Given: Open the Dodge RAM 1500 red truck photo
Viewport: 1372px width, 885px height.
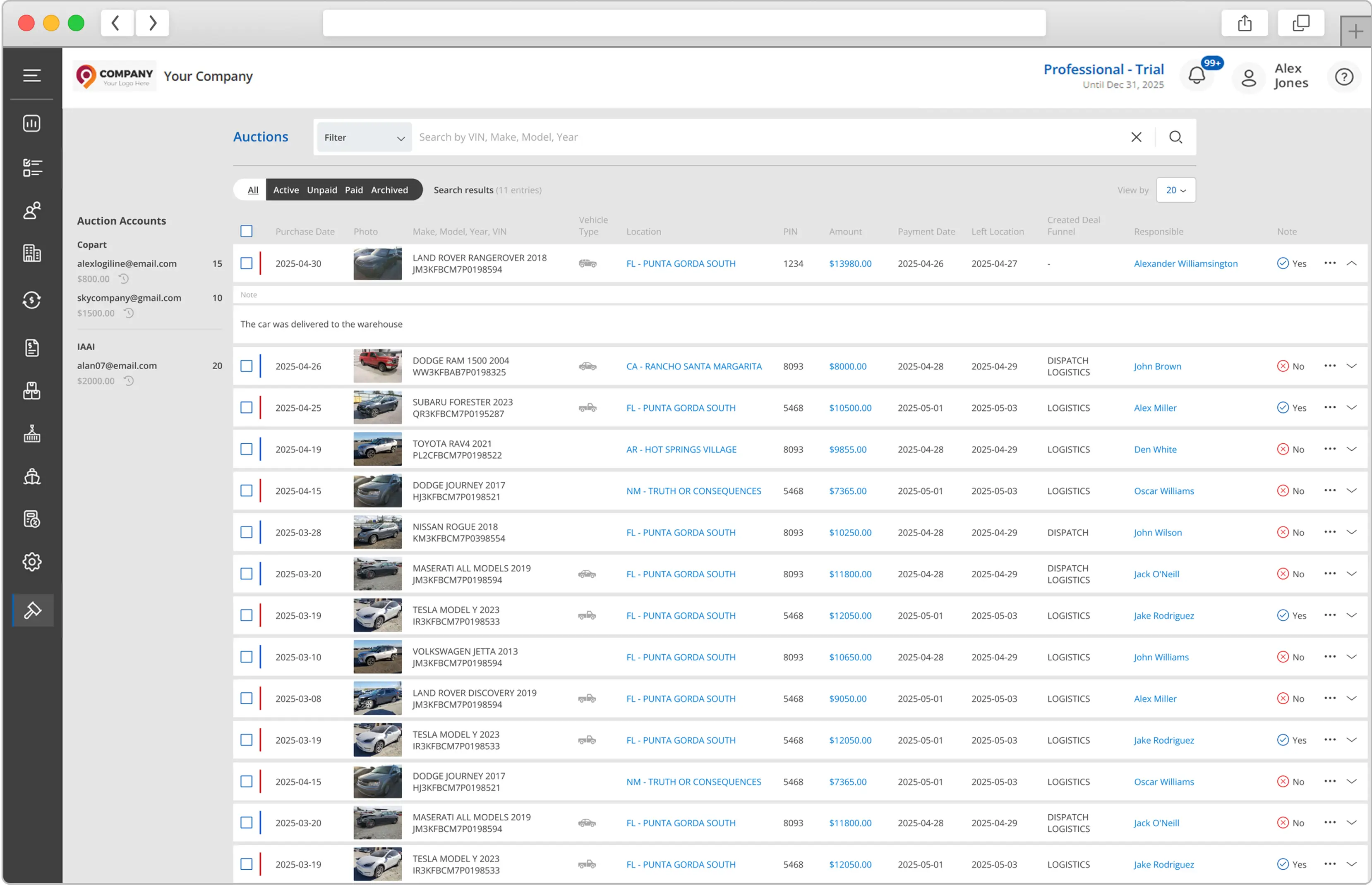Looking at the screenshot, I should point(377,366).
